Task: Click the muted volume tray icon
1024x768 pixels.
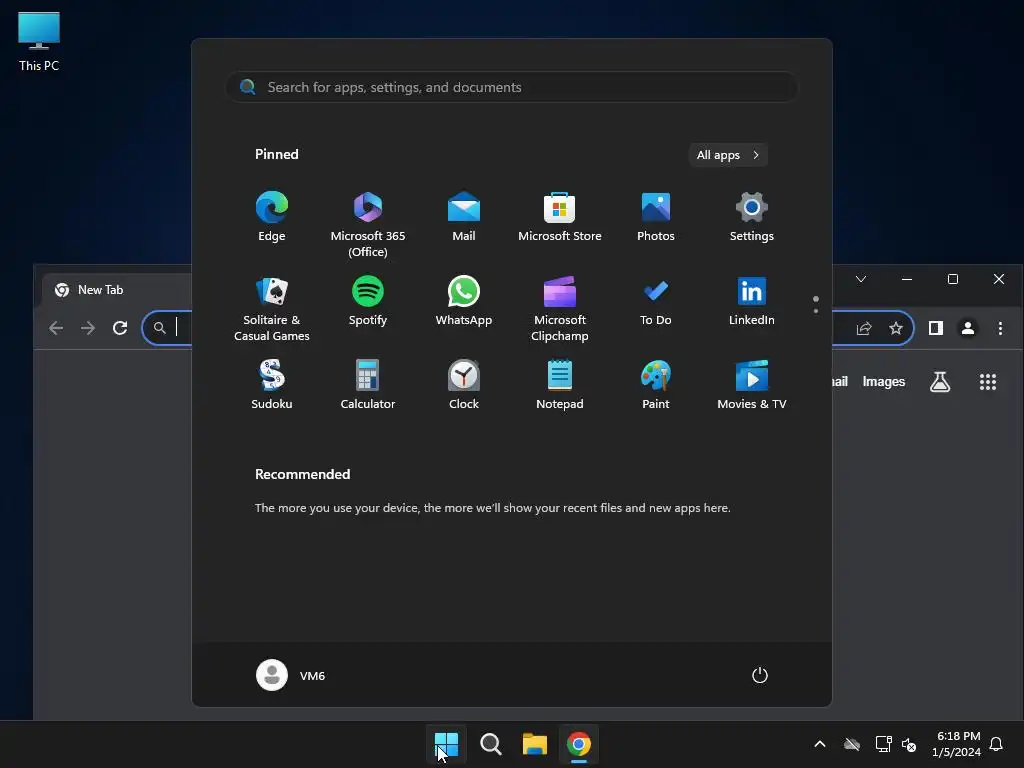Action: (908, 744)
